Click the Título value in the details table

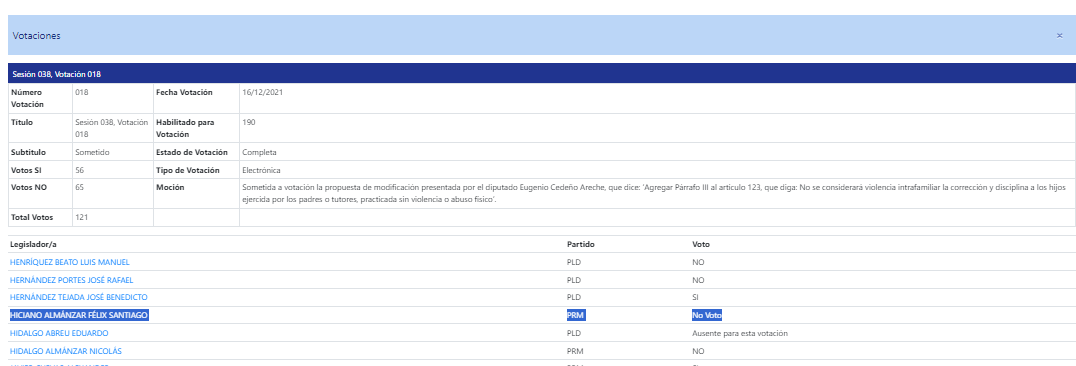coord(112,128)
